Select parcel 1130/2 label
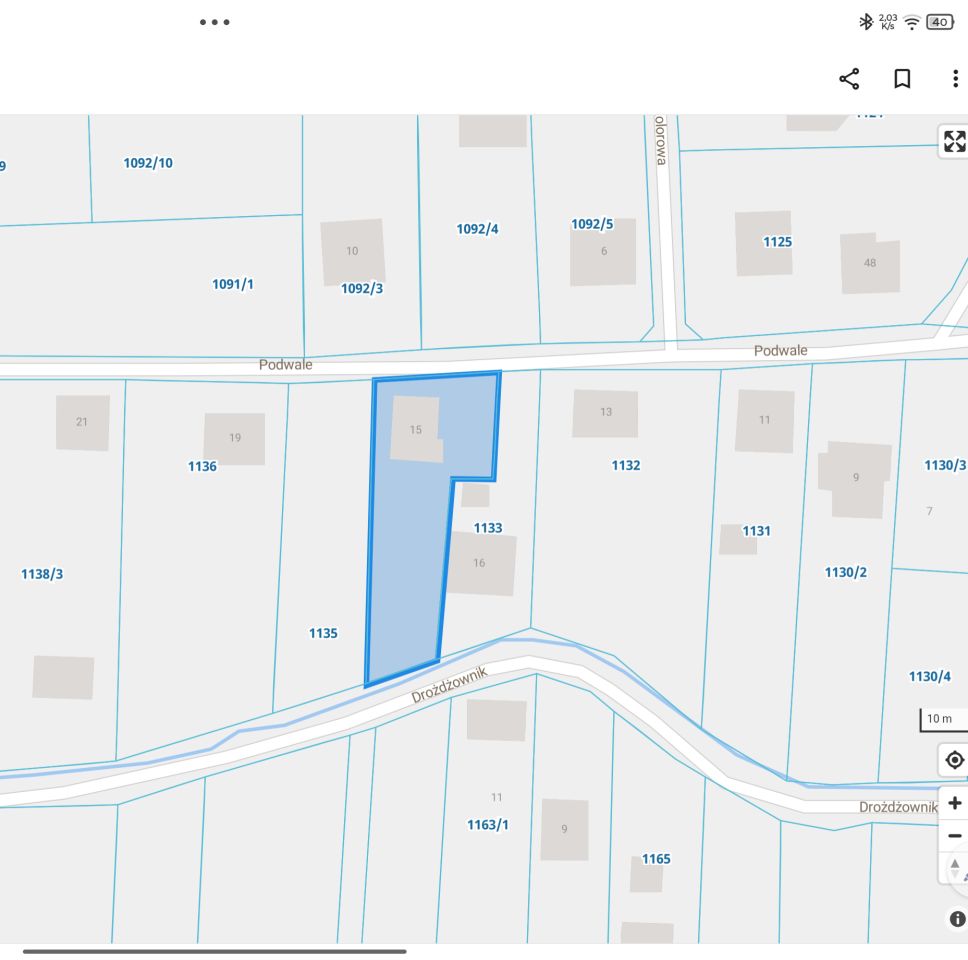This screenshot has height=960, width=968. click(x=845, y=572)
